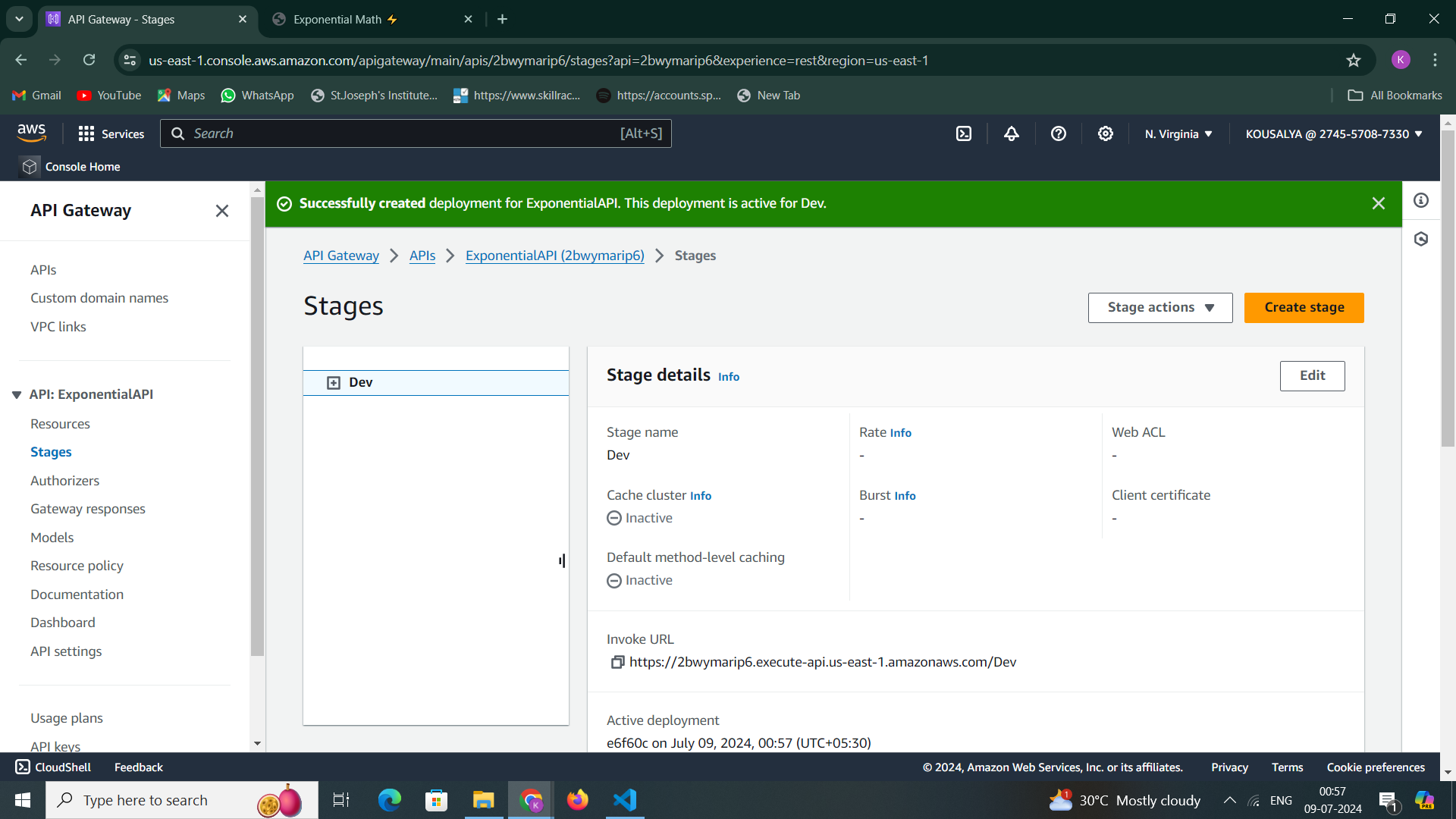Open the Stage actions dropdown
The width and height of the screenshot is (1456, 819).
[1159, 307]
